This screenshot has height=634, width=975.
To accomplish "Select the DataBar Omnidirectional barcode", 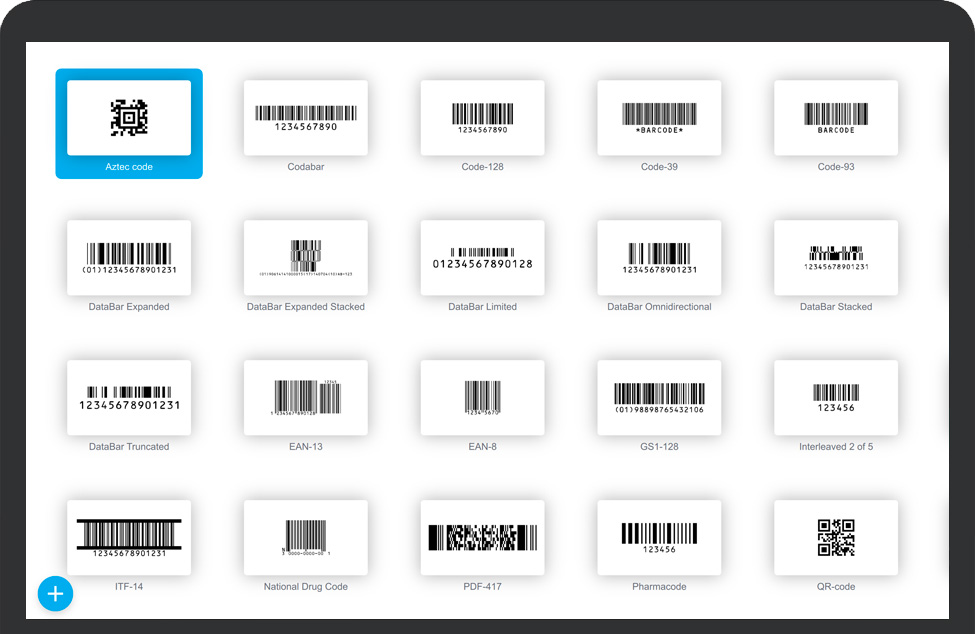I will tap(659, 258).
